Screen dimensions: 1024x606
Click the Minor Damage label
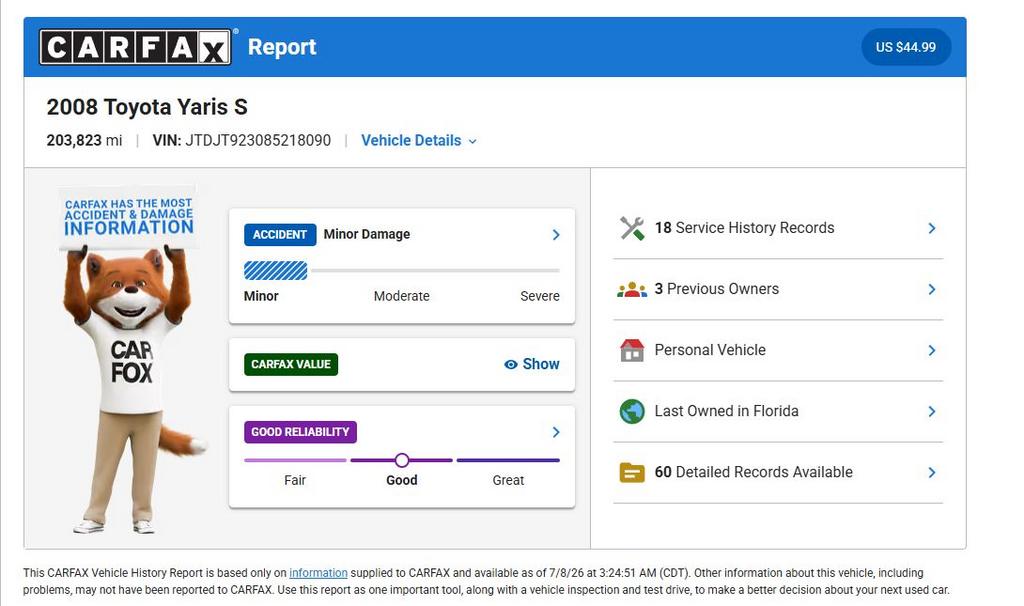click(367, 234)
